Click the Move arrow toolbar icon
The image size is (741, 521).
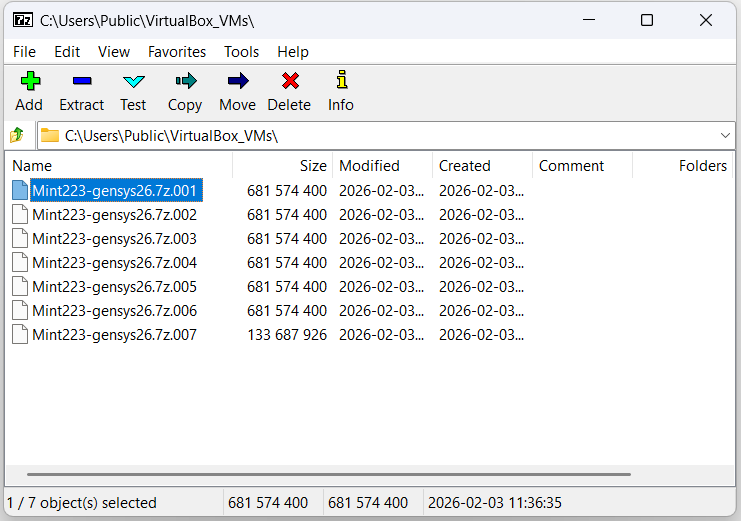point(238,81)
